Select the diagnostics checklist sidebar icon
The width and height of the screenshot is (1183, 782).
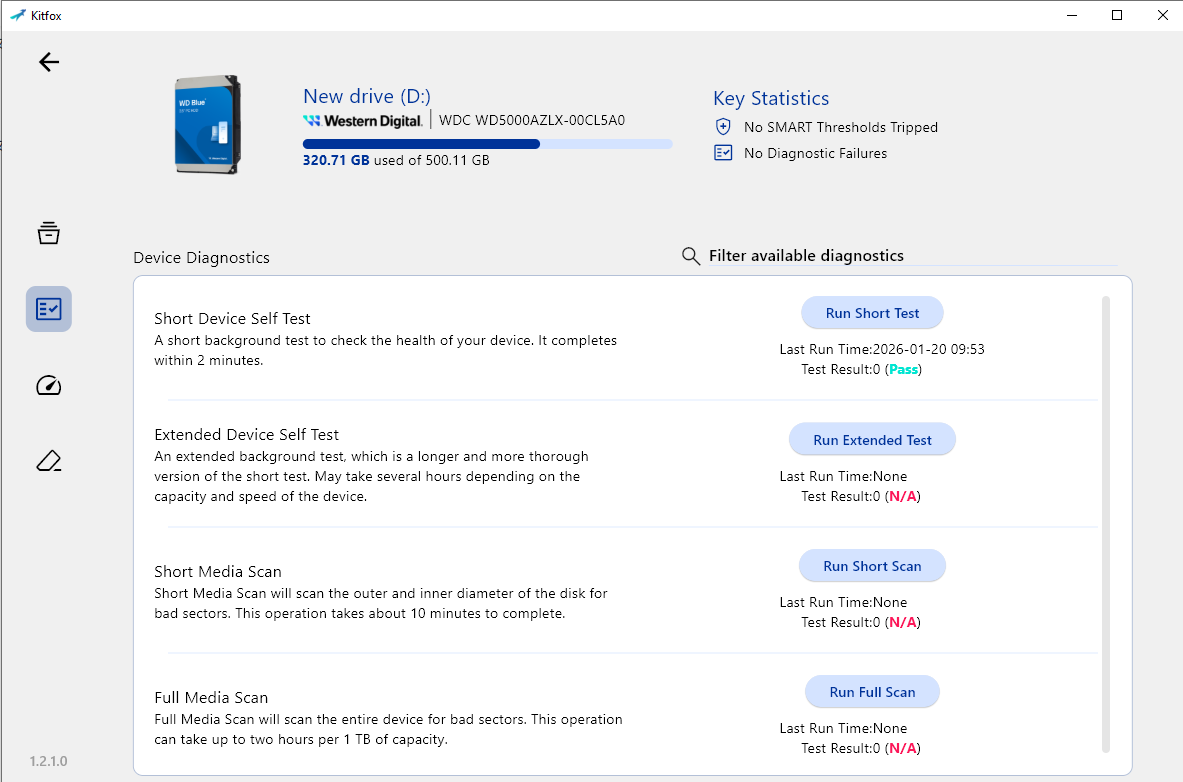coord(49,309)
